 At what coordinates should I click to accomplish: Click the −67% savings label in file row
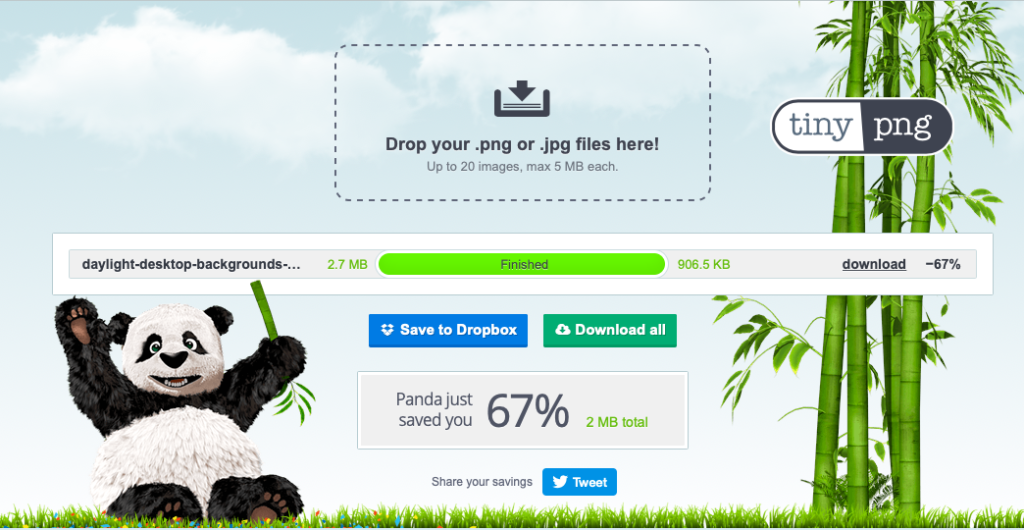943,264
